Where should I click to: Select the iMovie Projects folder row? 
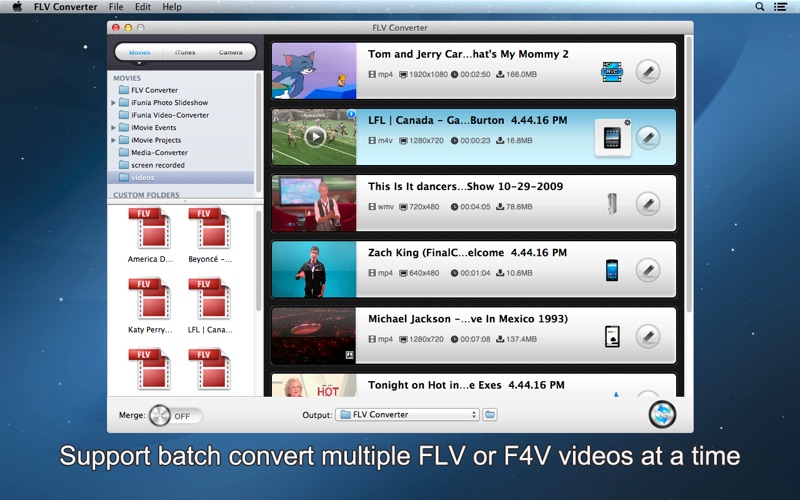pos(181,140)
